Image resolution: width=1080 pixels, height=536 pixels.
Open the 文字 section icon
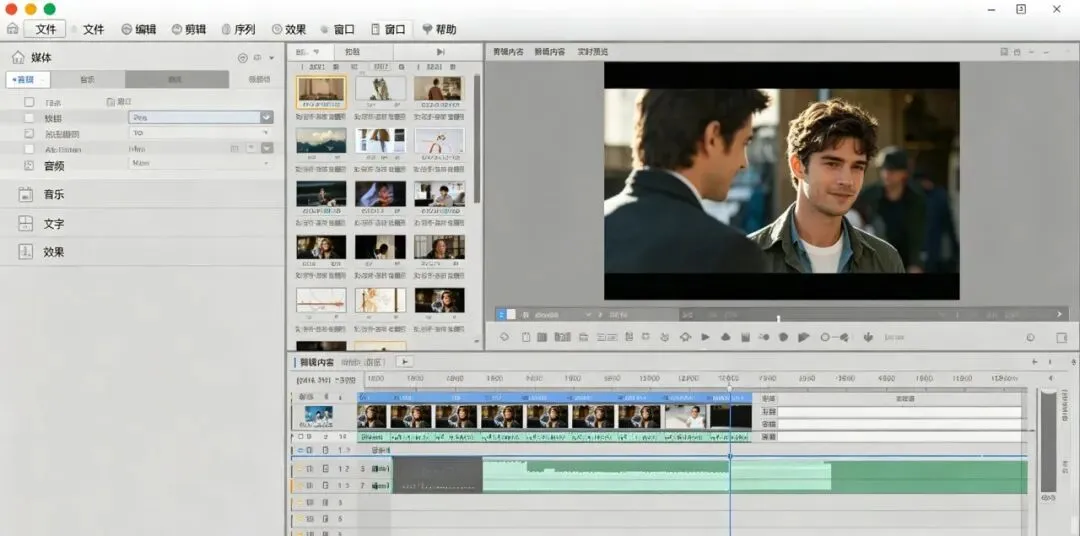click(25, 223)
